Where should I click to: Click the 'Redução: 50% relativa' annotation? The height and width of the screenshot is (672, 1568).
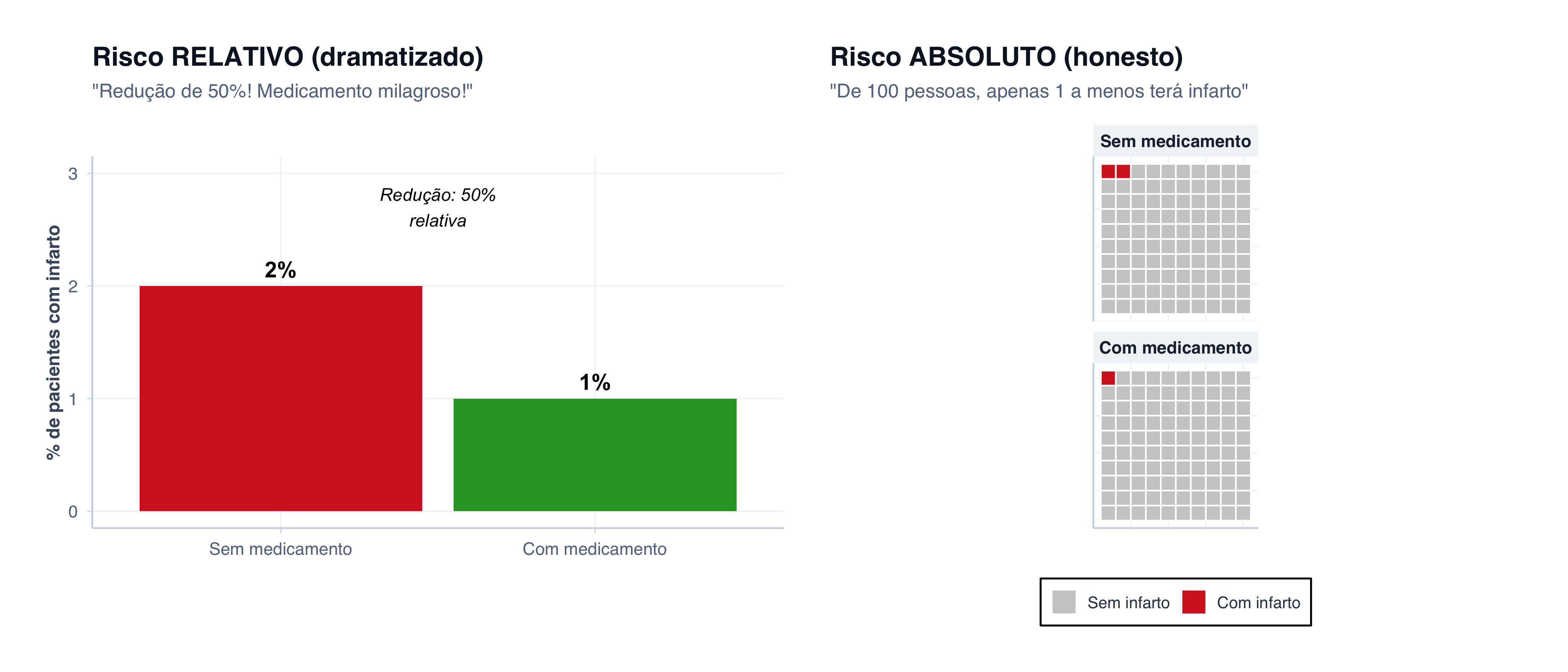coord(438,208)
